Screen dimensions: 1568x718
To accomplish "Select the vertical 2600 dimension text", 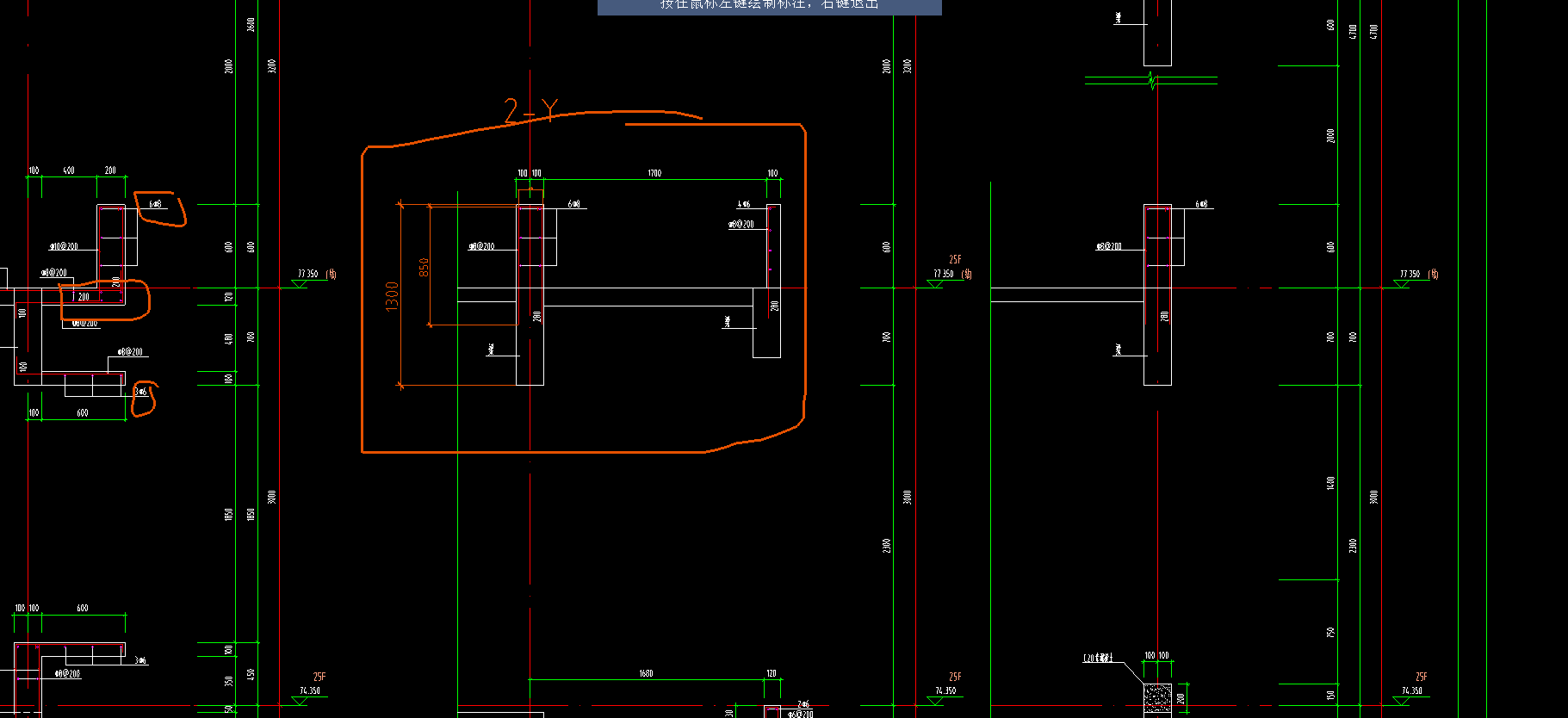I will point(251,25).
